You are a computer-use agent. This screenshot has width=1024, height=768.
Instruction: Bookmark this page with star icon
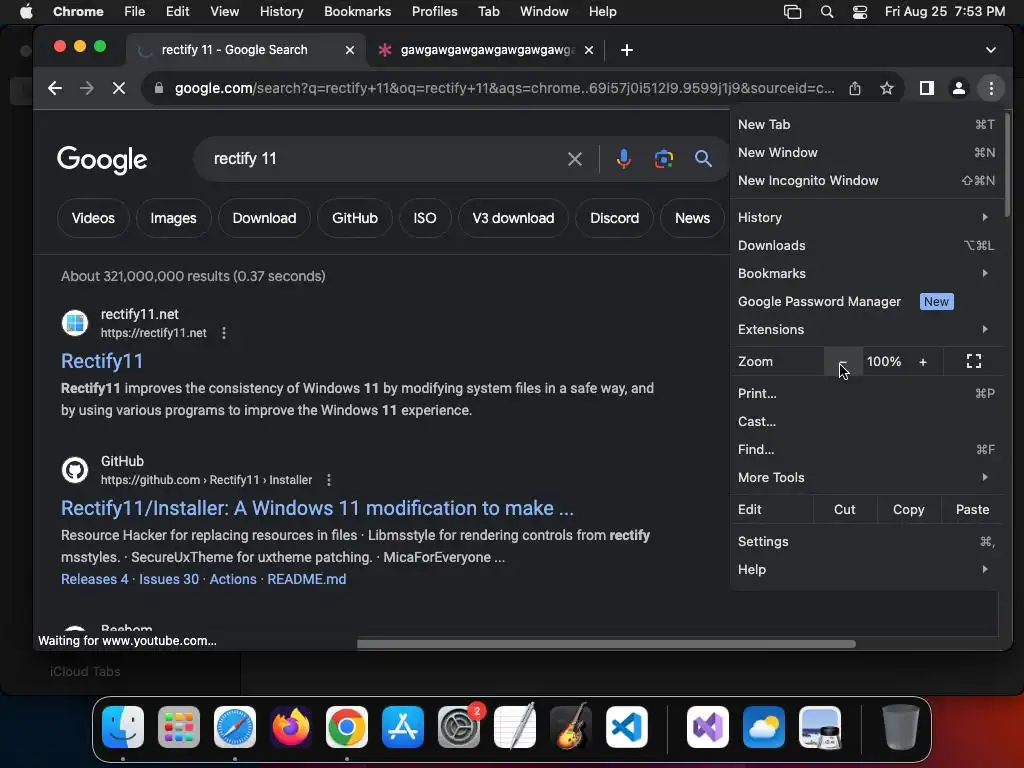pos(887,88)
